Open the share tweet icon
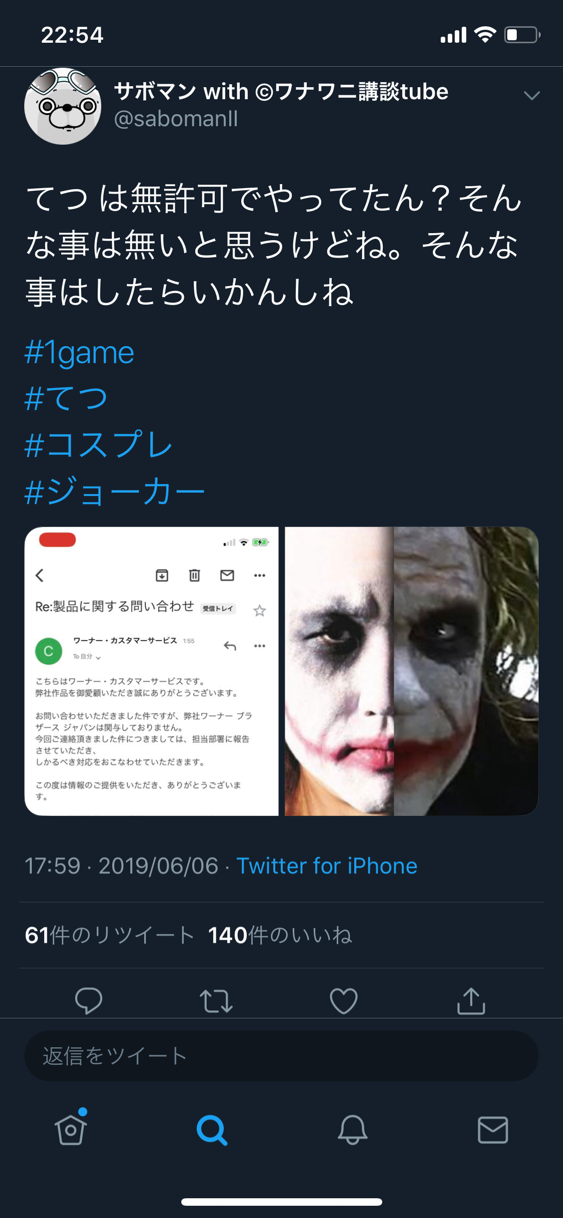 tap(471, 1000)
